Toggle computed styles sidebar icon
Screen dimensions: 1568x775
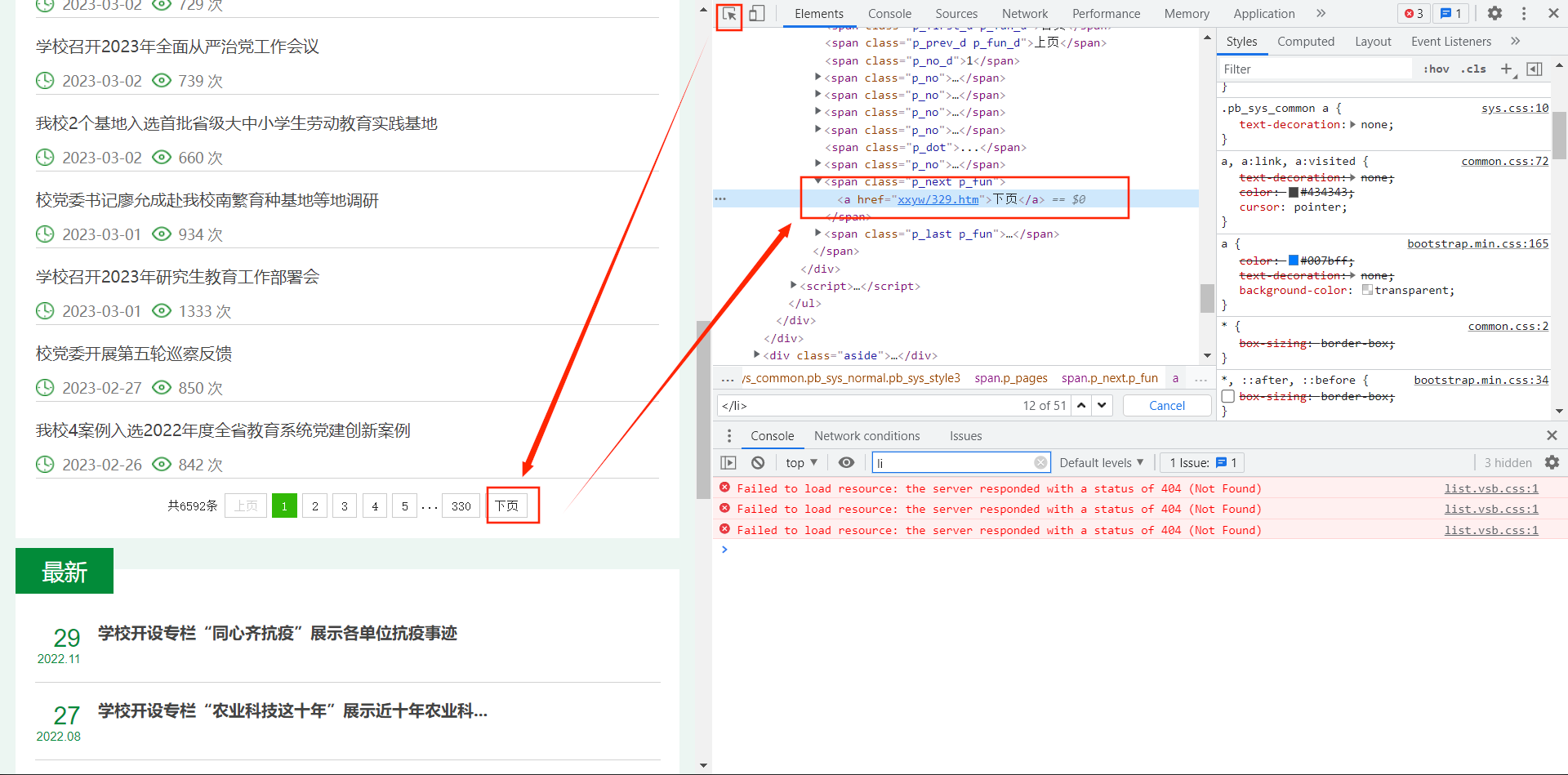coord(1535,69)
